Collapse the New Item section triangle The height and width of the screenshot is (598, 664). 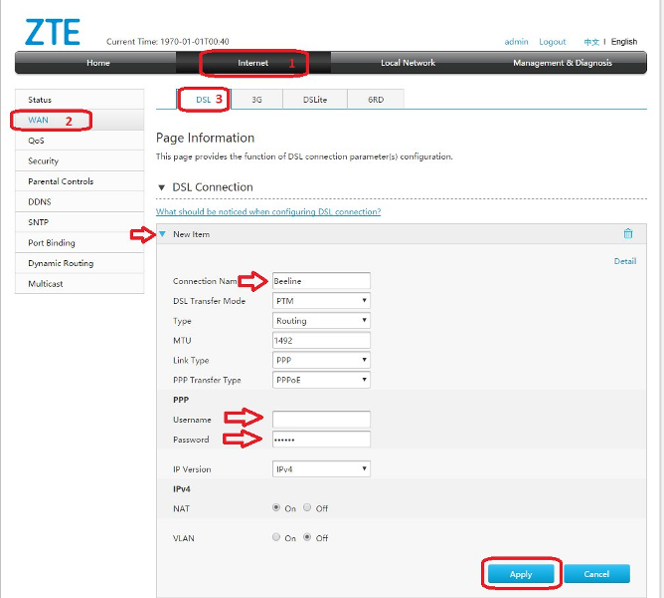(x=163, y=234)
